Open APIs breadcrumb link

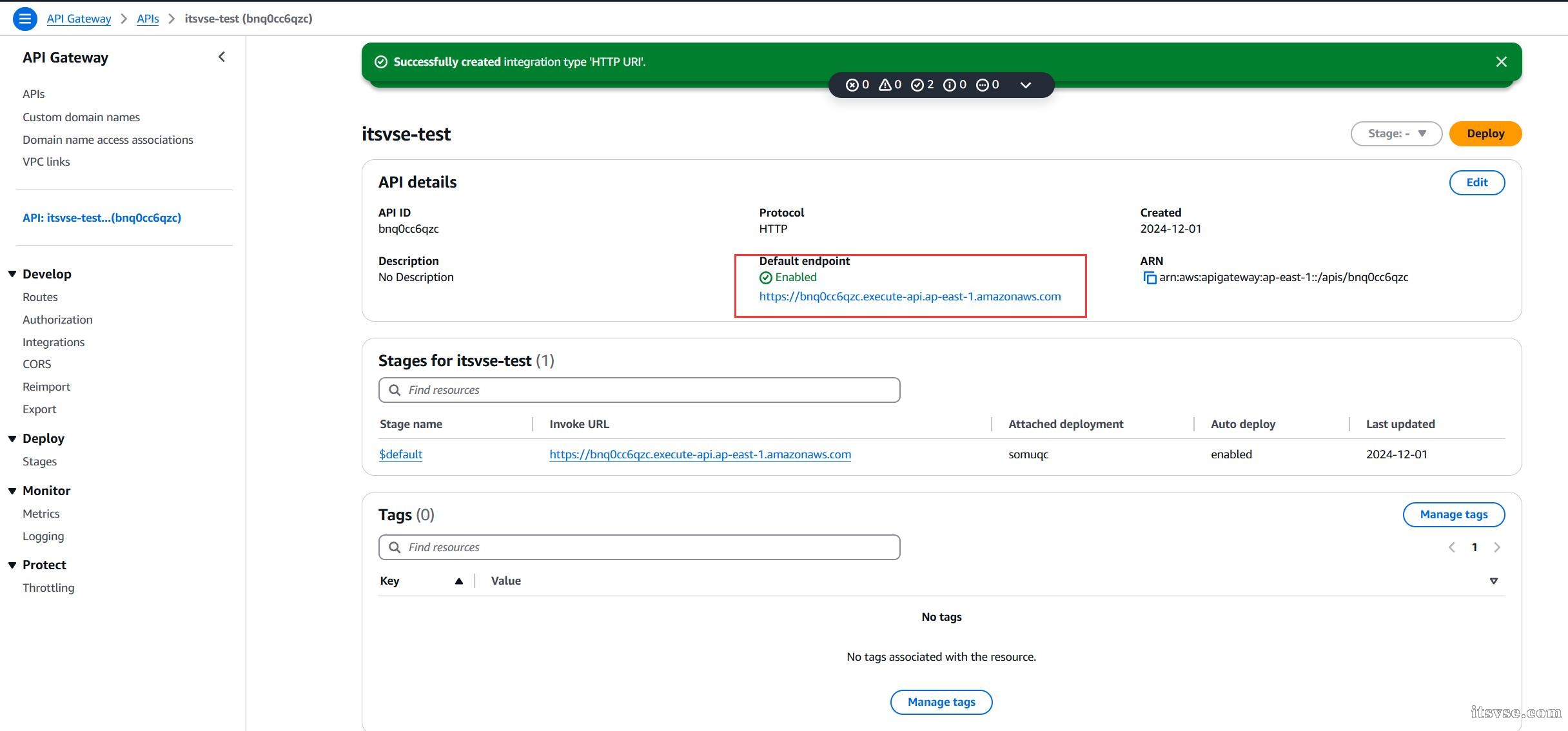[x=148, y=19]
